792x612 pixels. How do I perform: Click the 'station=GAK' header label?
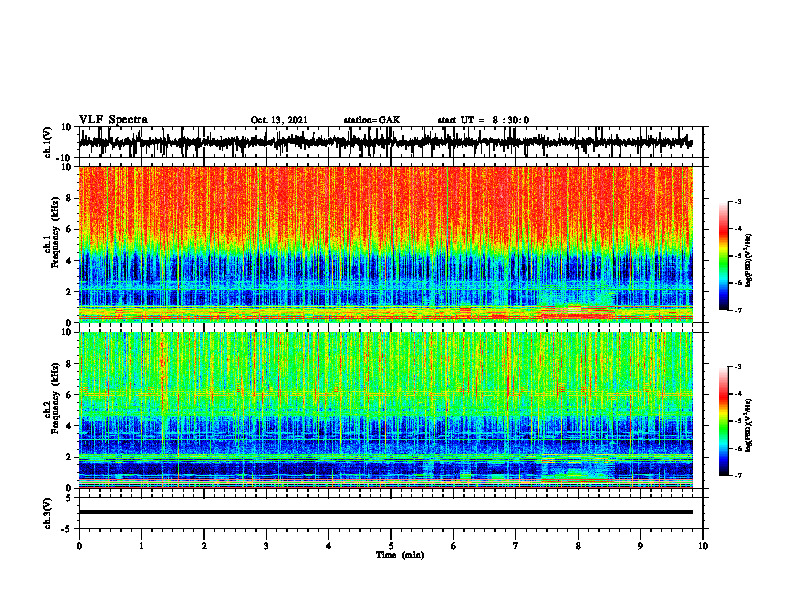(x=372, y=120)
